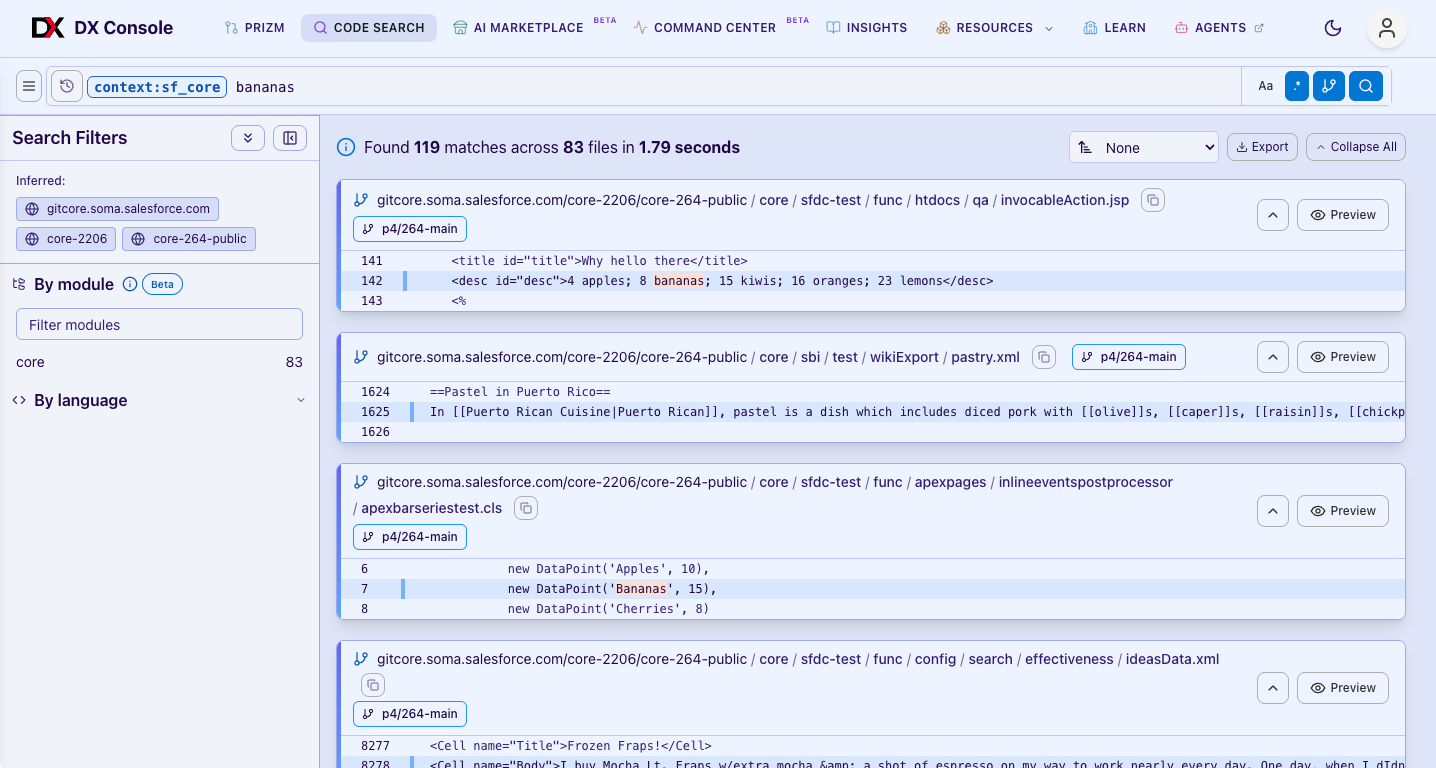Open invocableAction.jsp file link
This screenshot has height=768, width=1436.
click(x=1065, y=200)
